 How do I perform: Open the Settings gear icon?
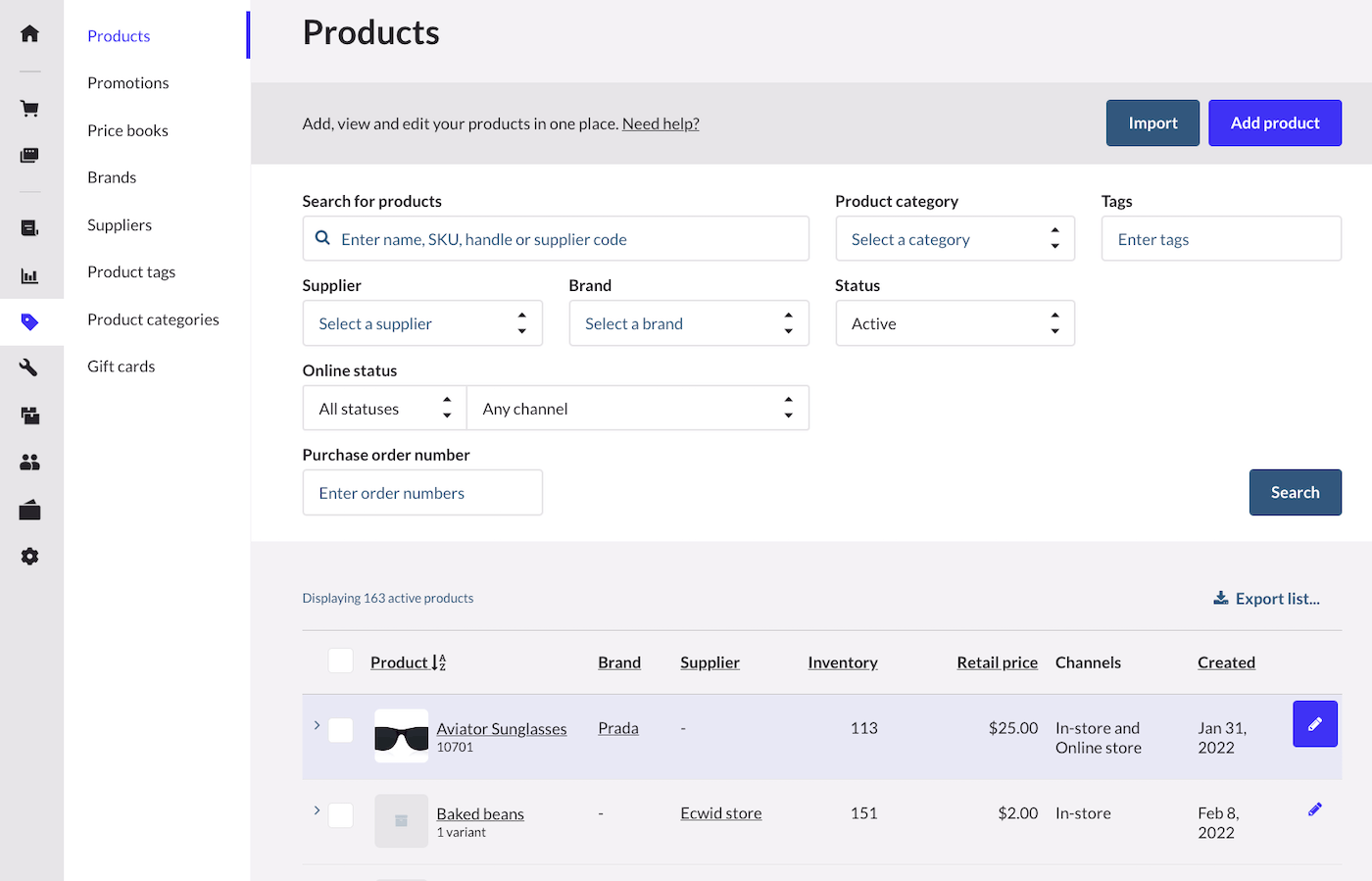click(x=29, y=556)
